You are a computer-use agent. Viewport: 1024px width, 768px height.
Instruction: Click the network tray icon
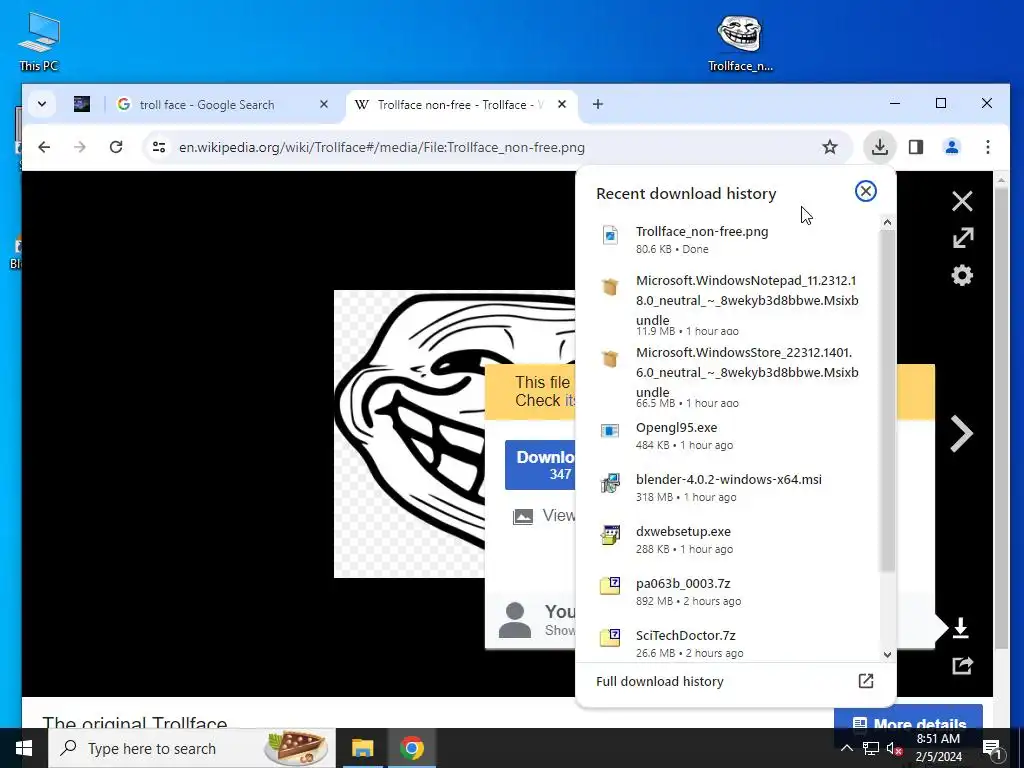point(871,748)
